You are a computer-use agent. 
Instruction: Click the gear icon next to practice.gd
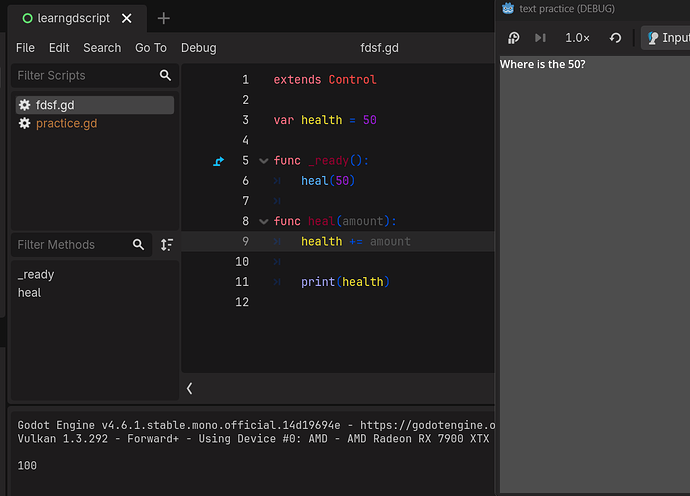point(24,123)
